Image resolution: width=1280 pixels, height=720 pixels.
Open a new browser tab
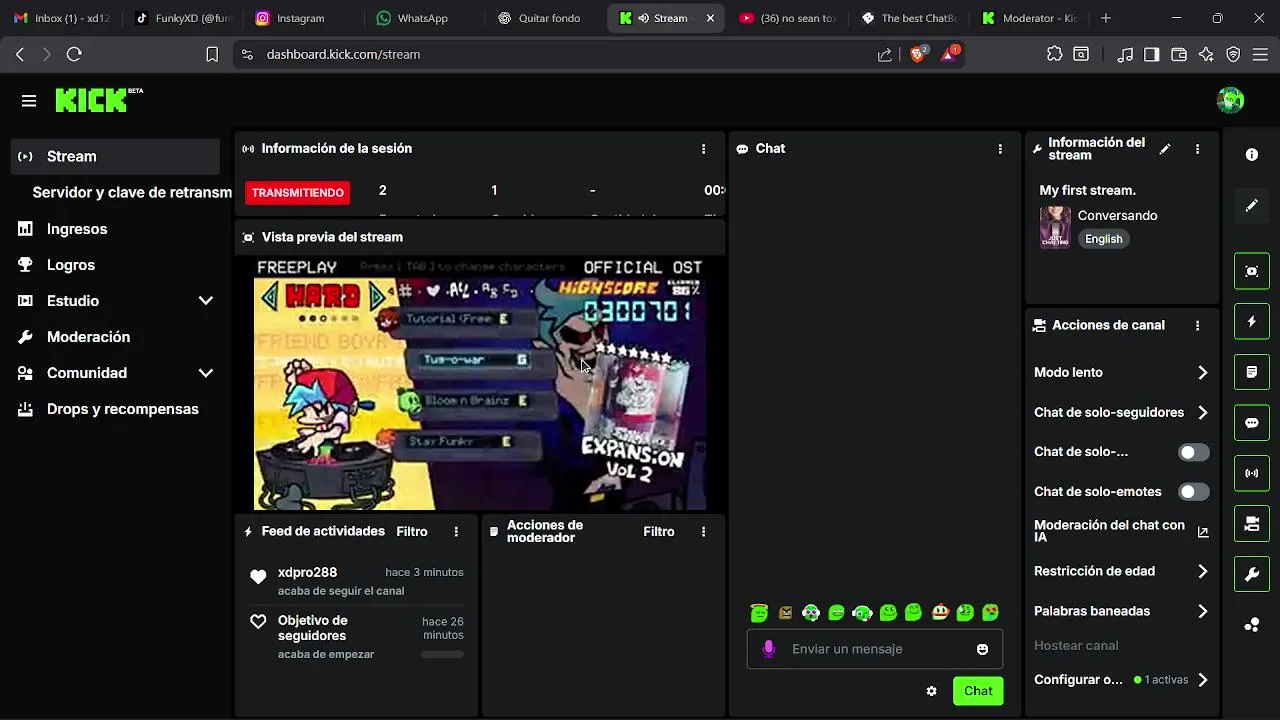pyautogui.click(x=1105, y=18)
